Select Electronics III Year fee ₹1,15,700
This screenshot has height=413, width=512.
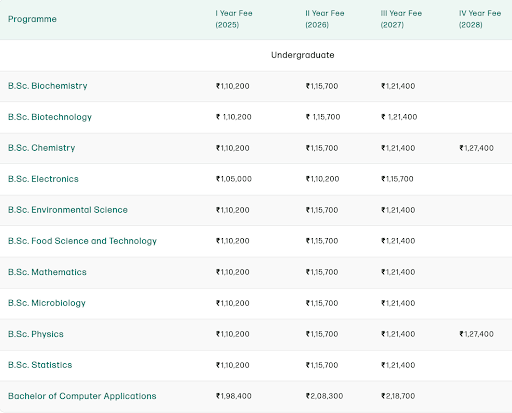pos(397,179)
